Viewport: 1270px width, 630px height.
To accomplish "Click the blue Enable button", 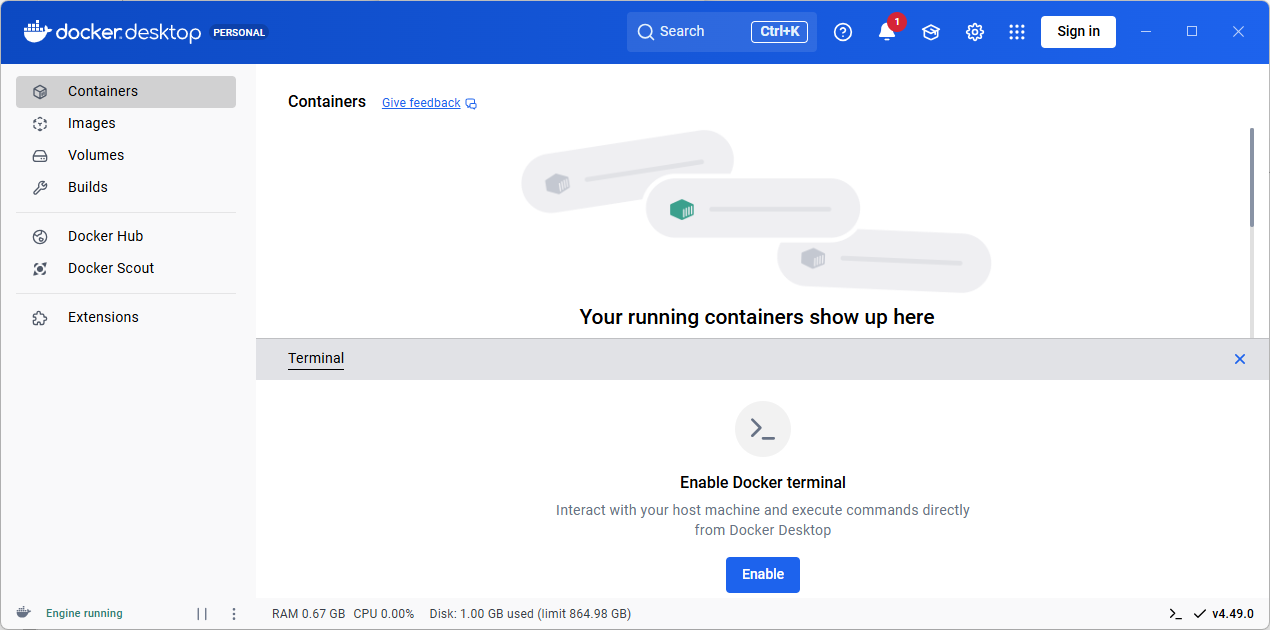I will tap(763, 574).
